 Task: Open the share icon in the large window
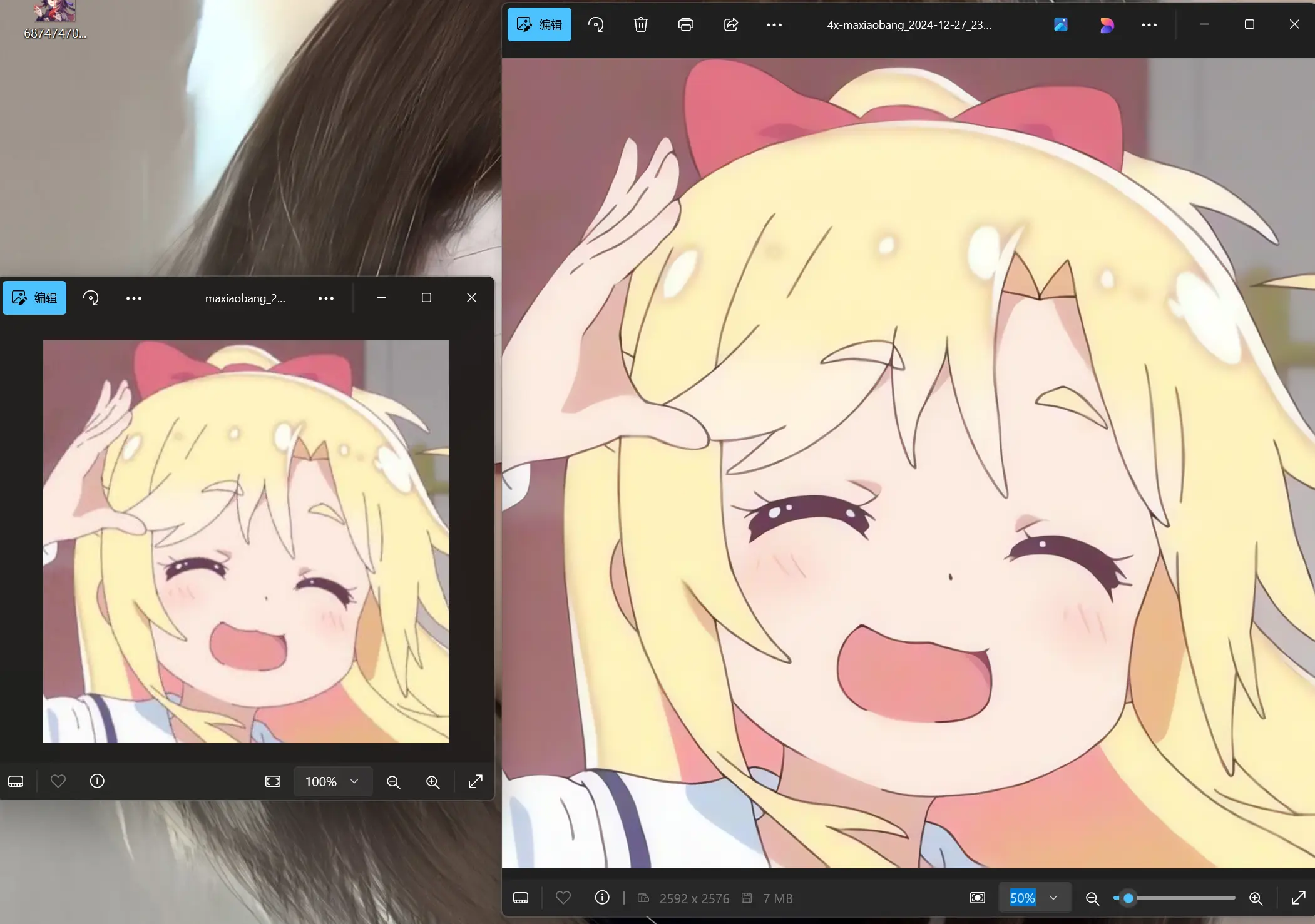click(x=730, y=24)
